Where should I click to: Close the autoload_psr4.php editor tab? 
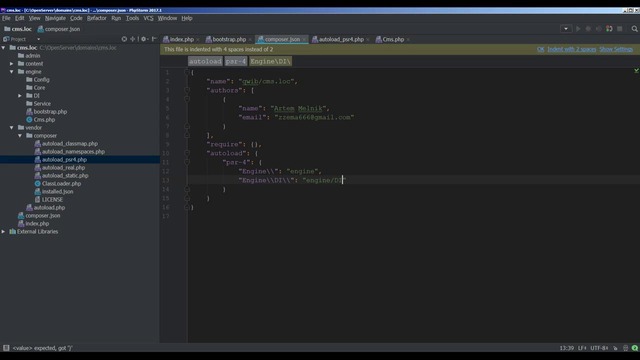click(x=368, y=40)
